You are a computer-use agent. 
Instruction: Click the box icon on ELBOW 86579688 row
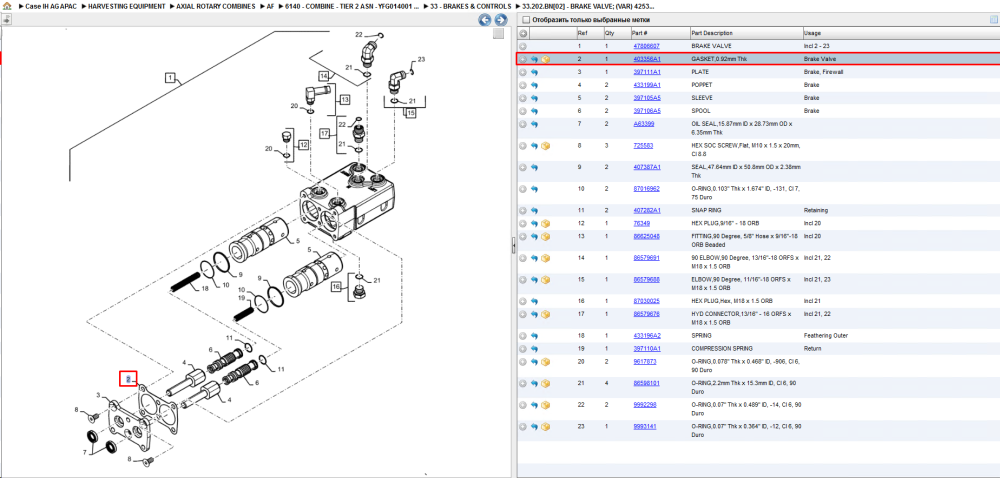pyautogui.click(x=546, y=280)
